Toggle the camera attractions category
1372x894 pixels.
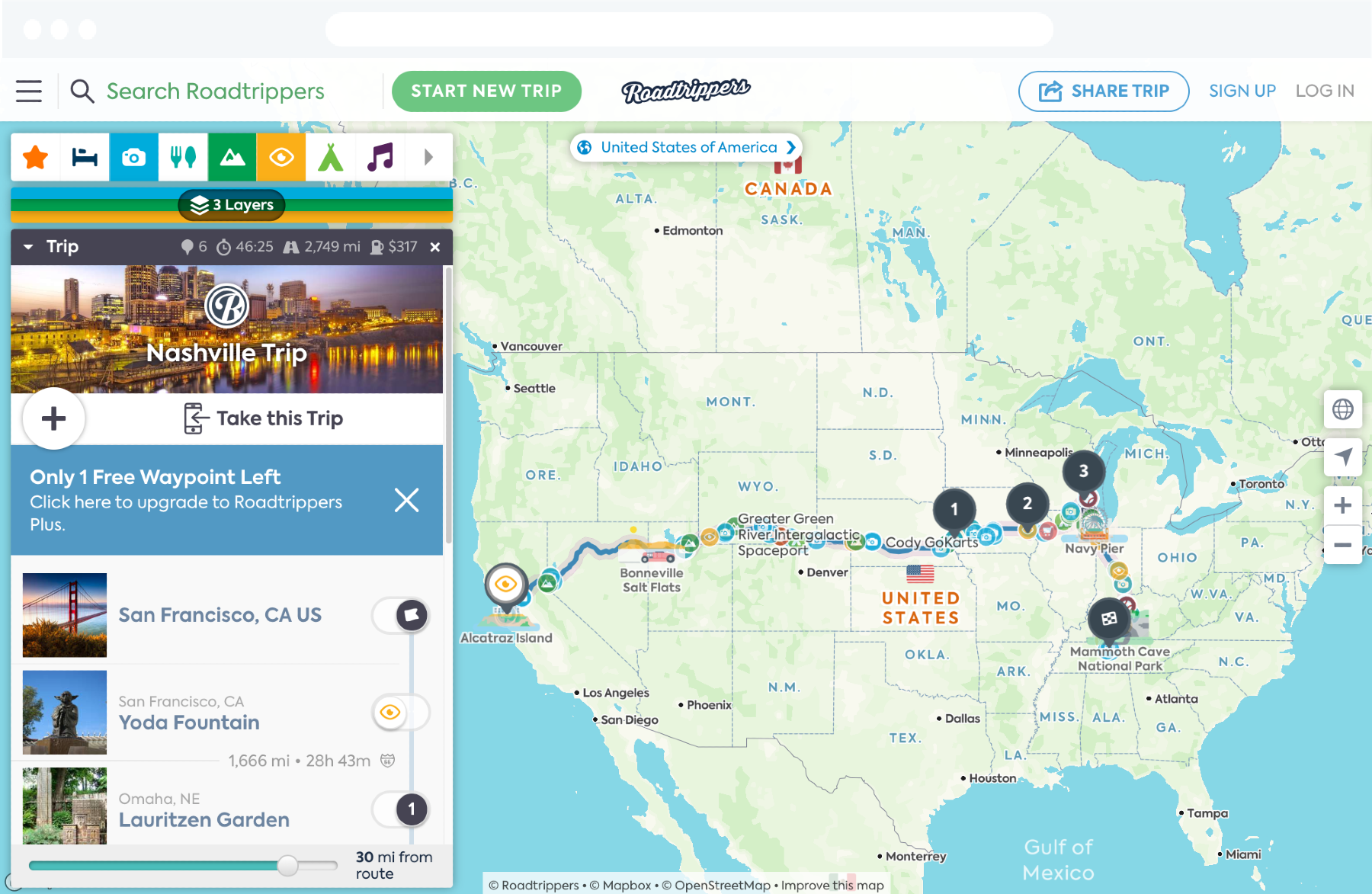coord(134,158)
